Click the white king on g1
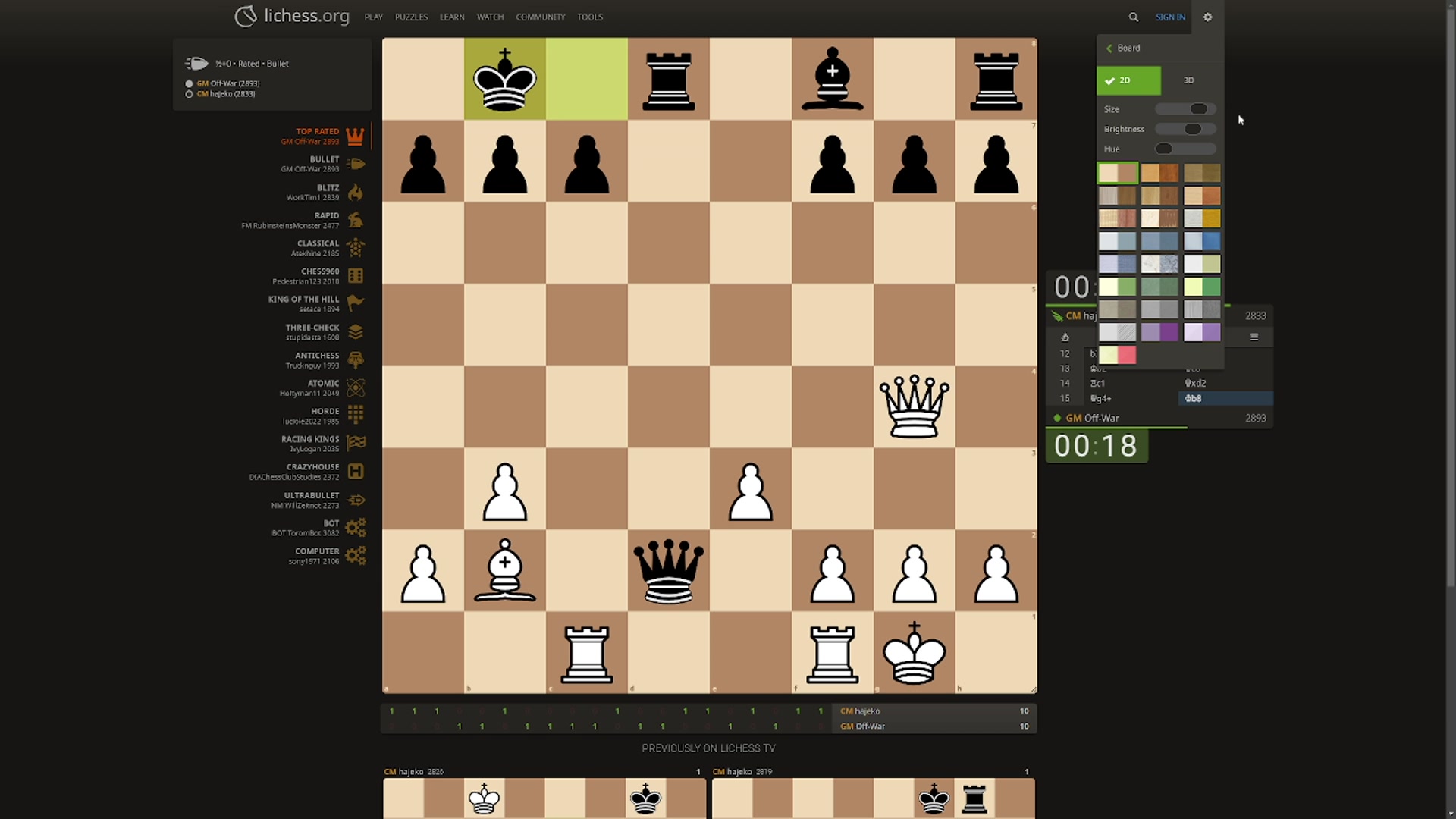Screen dimensions: 1456x819 coord(914,653)
